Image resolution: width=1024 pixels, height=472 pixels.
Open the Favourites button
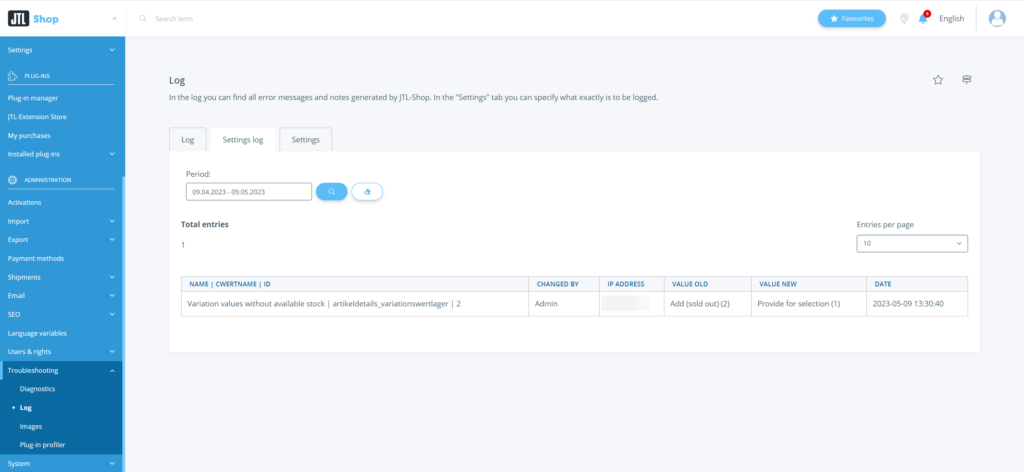[851, 18]
